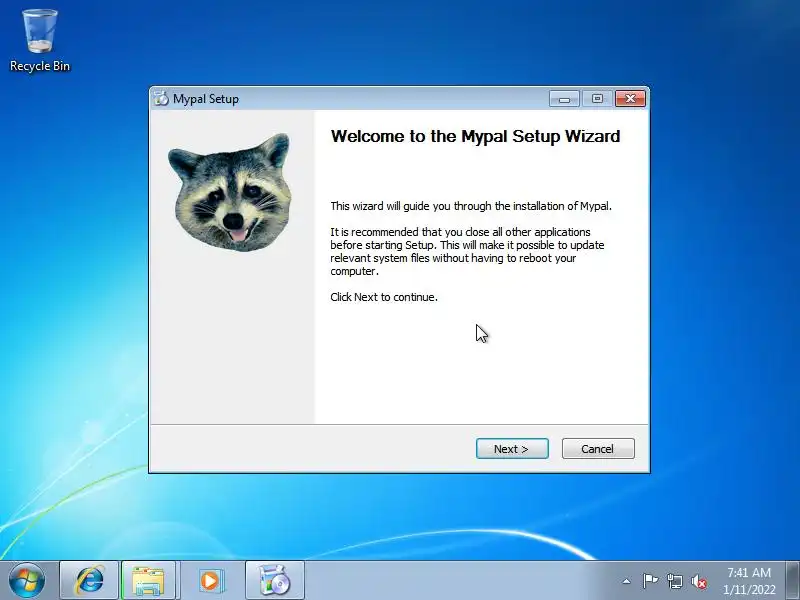
Task: Click the network status tray icon
Action: point(674,581)
